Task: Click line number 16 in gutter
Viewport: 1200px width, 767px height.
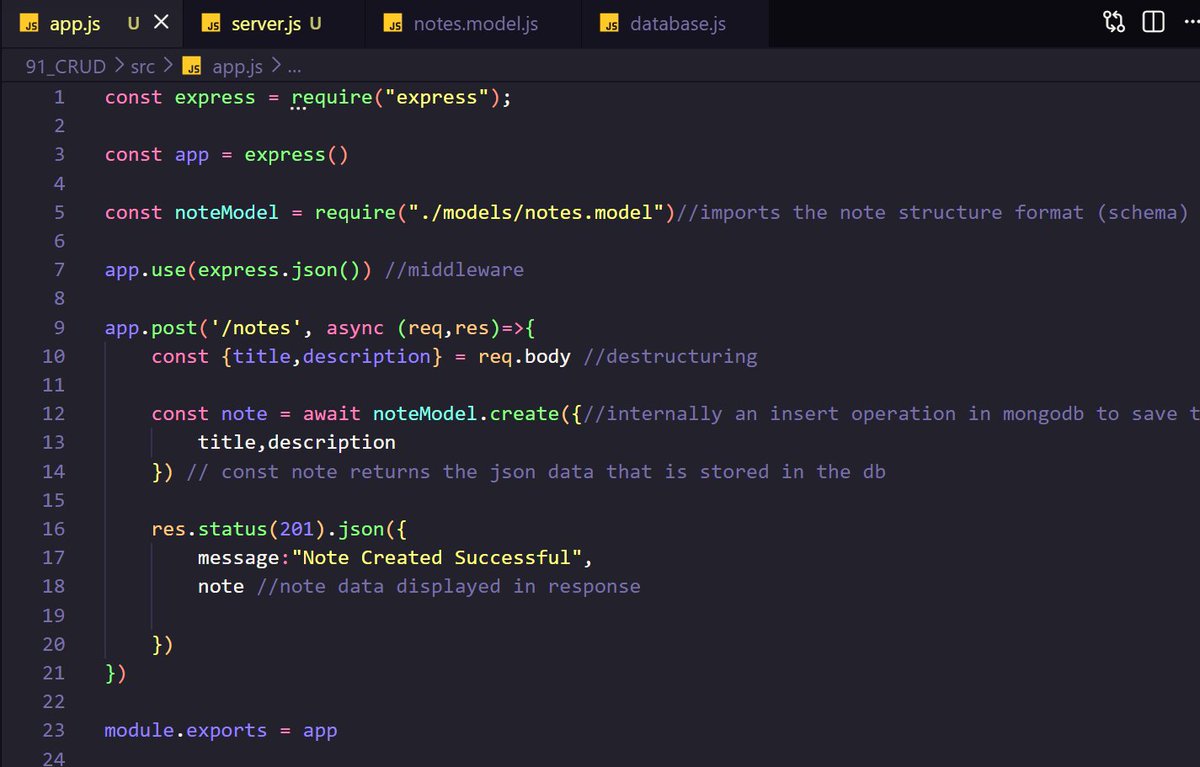Action: [53, 529]
